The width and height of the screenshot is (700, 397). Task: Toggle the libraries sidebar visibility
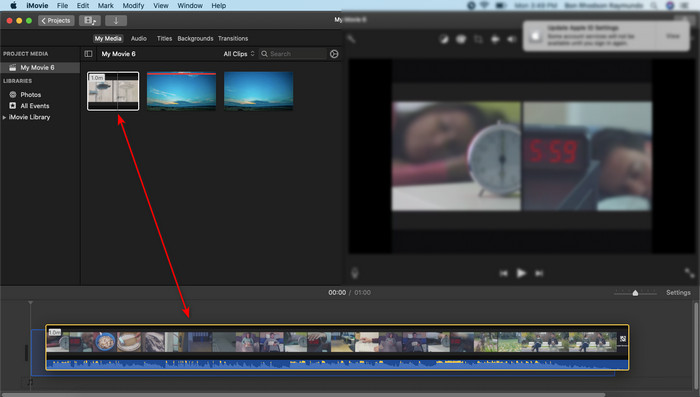click(88, 54)
